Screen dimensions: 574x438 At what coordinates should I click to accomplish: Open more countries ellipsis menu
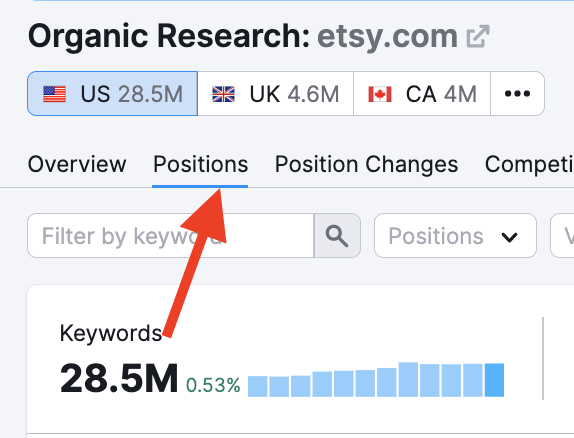pos(517,94)
